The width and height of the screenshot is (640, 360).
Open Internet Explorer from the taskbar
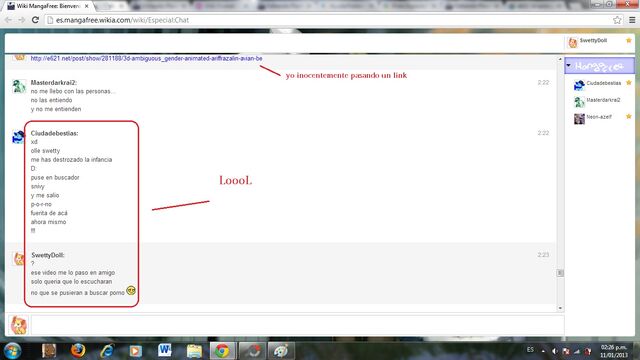(107, 351)
